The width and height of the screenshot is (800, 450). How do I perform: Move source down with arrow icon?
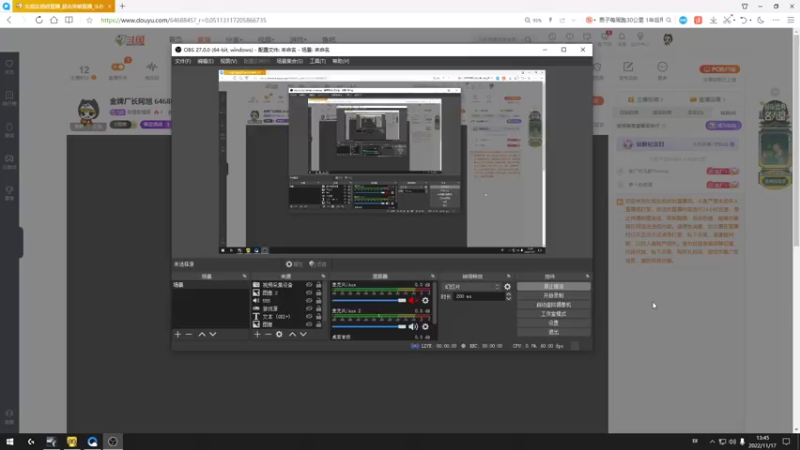pyautogui.click(x=303, y=334)
